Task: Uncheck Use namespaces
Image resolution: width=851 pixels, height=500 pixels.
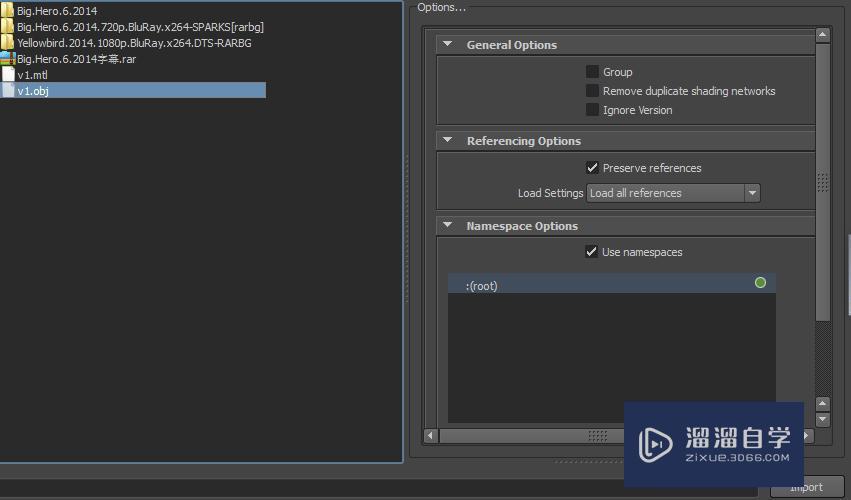Action: (592, 251)
